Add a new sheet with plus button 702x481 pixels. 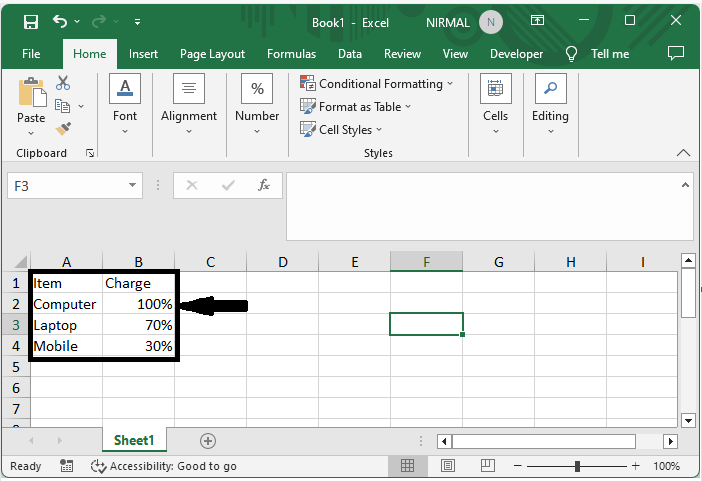click(208, 441)
